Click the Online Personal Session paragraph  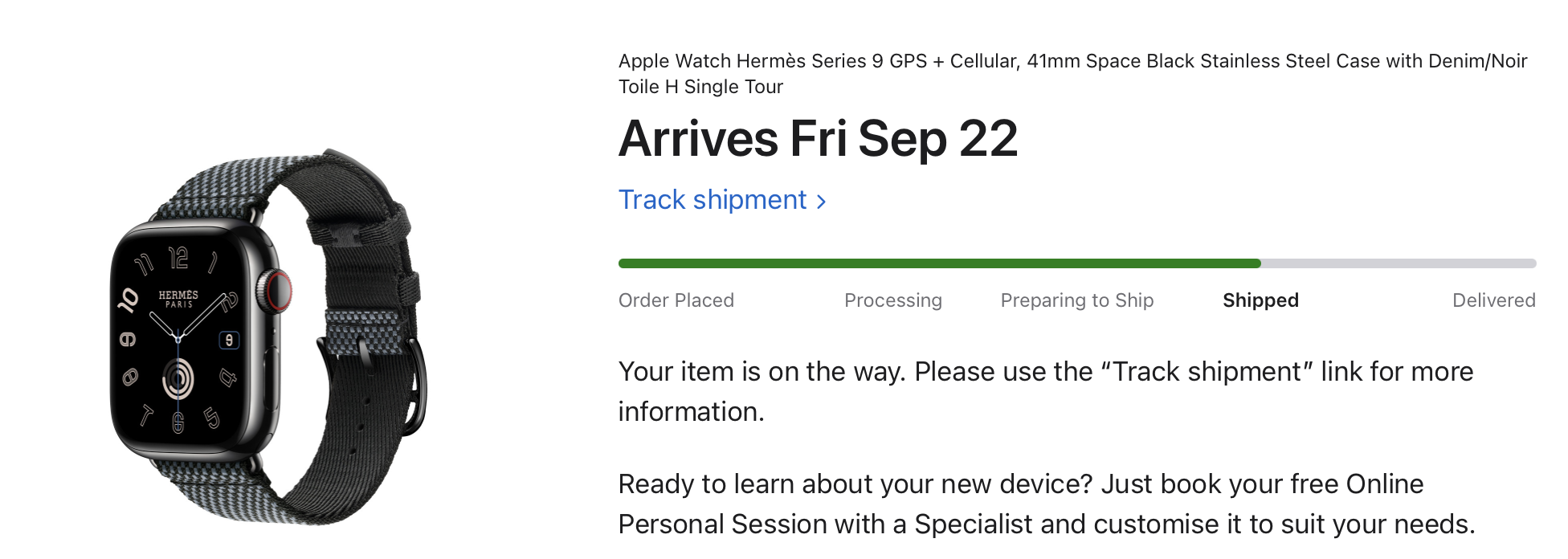(x=1047, y=504)
